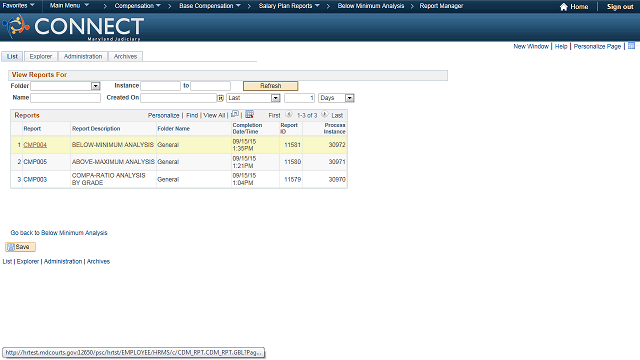
Task: Click the Name input field
Action: tap(65, 98)
